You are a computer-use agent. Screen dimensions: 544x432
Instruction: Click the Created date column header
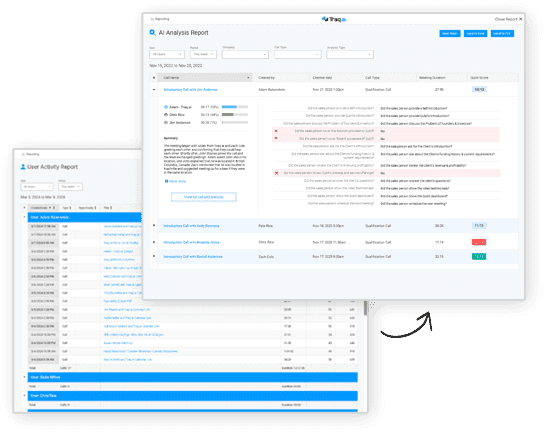[x=322, y=78]
